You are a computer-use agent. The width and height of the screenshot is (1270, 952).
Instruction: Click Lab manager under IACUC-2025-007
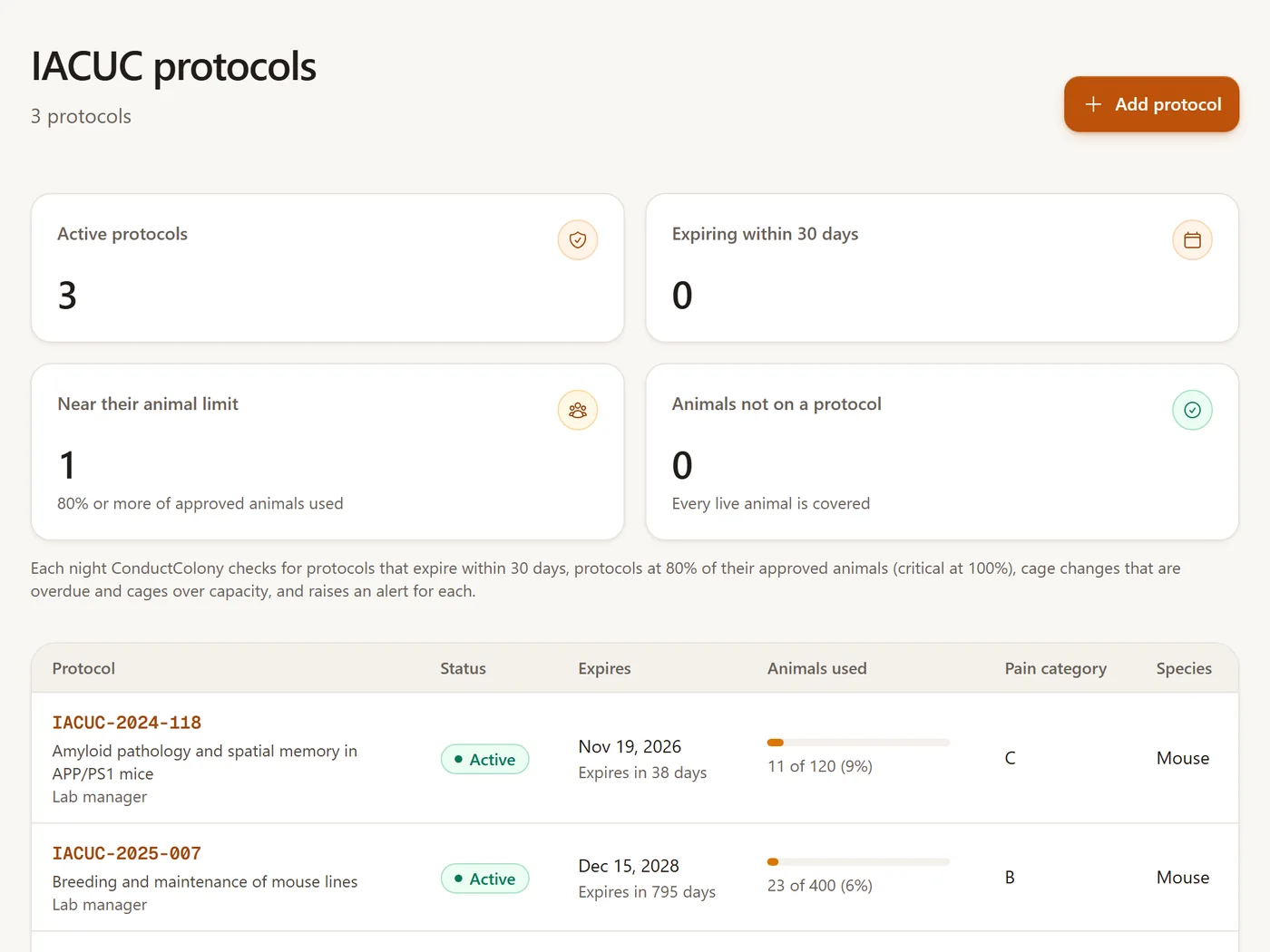click(100, 905)
